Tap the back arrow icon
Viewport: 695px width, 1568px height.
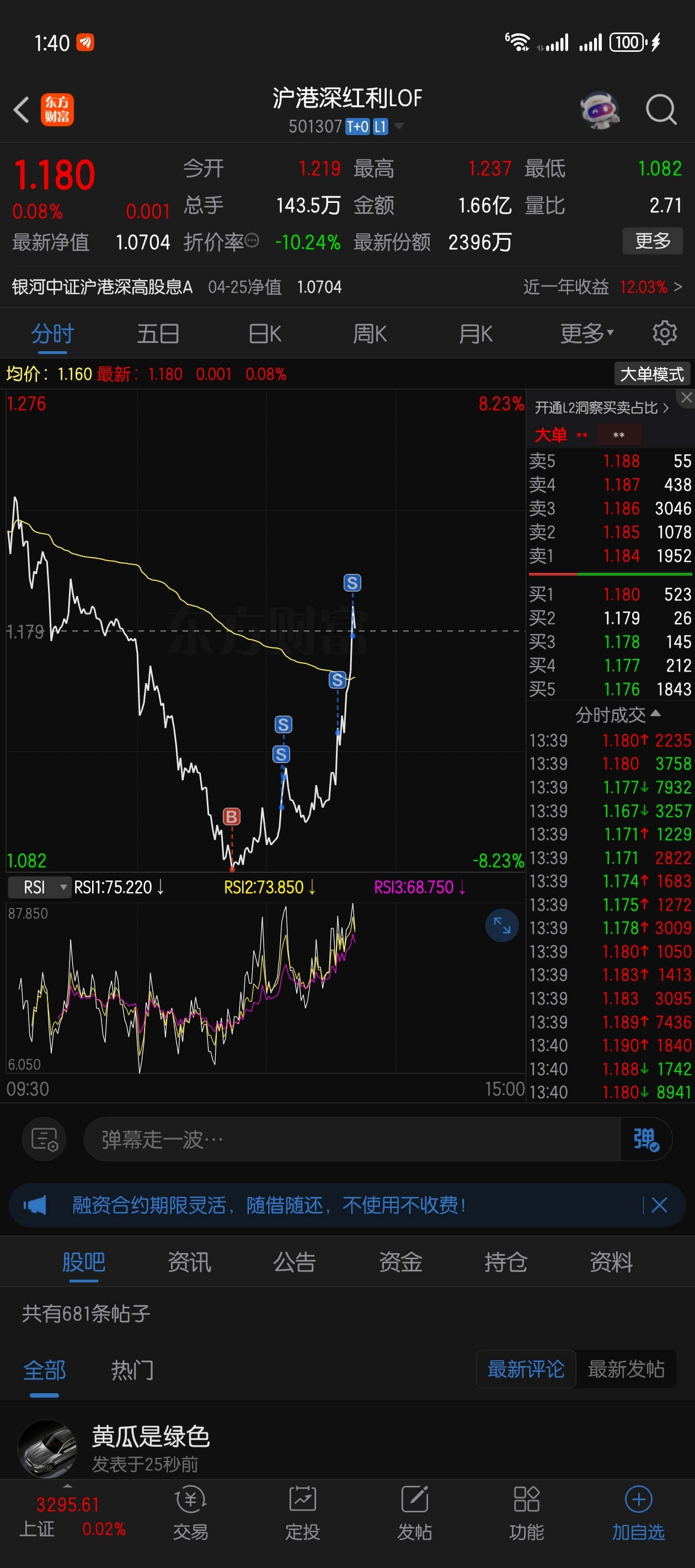tap(22, 110)
